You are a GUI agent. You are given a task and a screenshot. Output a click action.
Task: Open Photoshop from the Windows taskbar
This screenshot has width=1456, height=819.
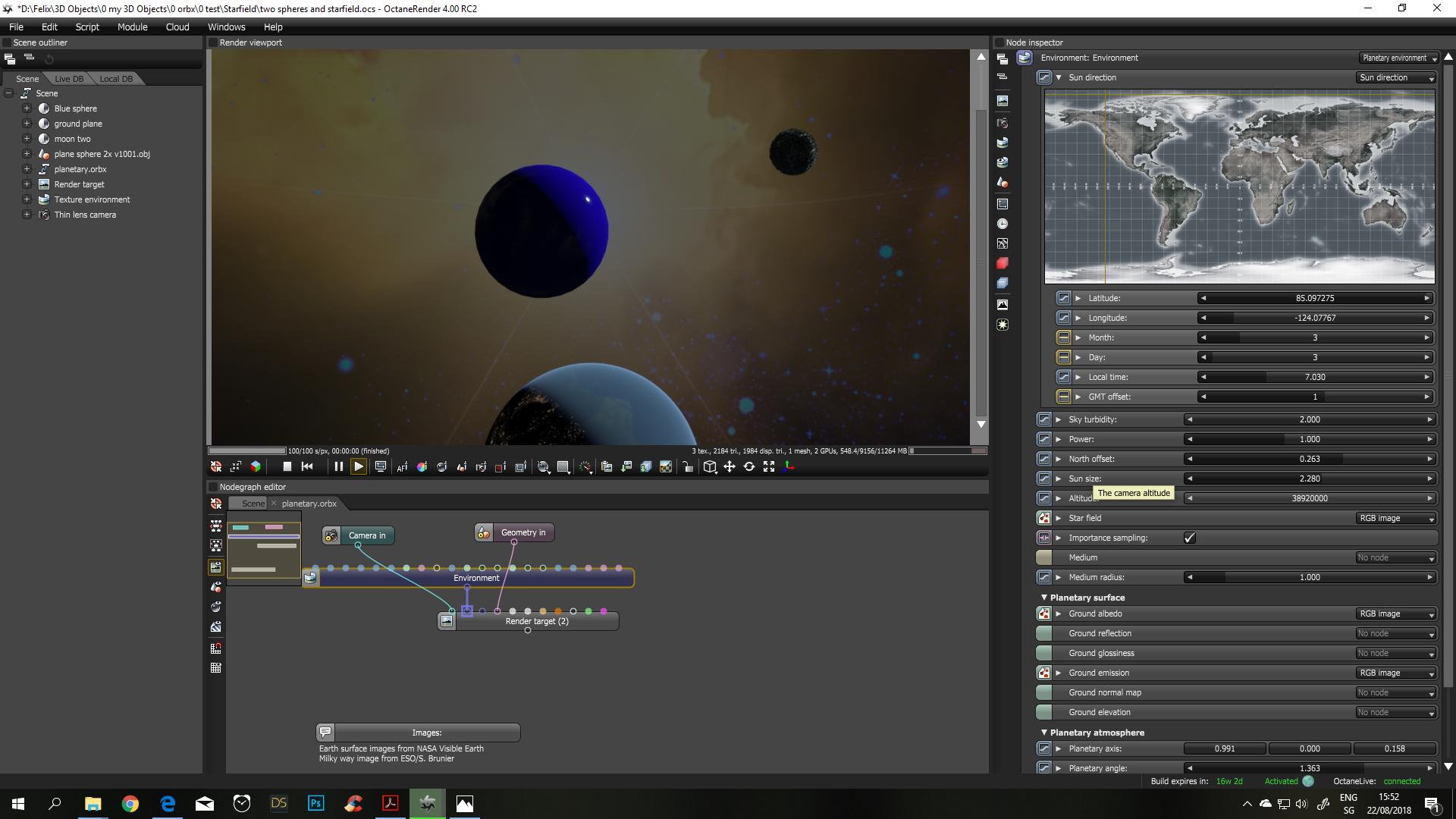pyautogui.click(x=315, y=804)
